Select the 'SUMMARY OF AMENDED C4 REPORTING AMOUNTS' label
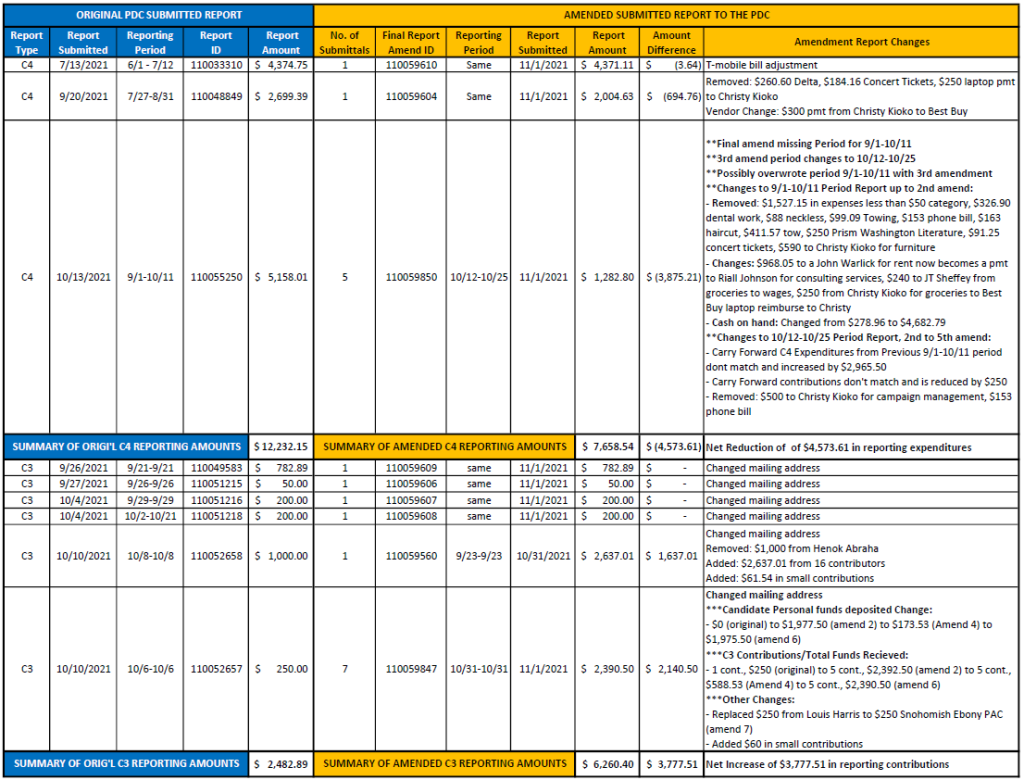1024x780 pixels. 443,446
